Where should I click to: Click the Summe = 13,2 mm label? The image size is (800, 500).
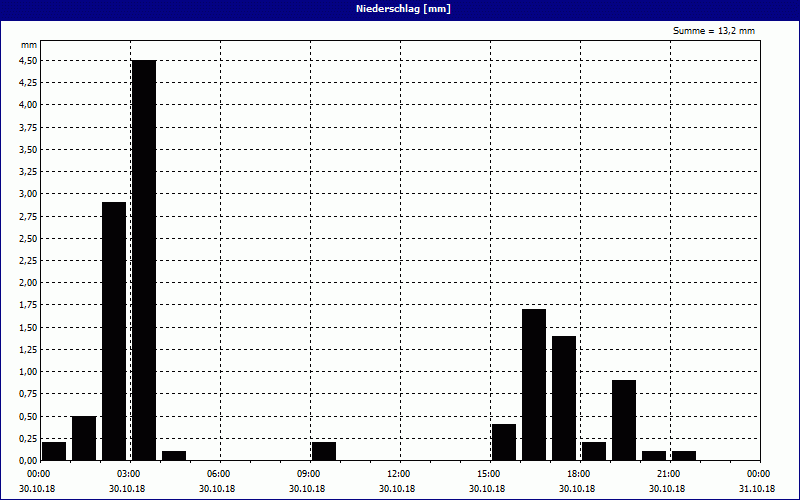(x=713, y=31)
